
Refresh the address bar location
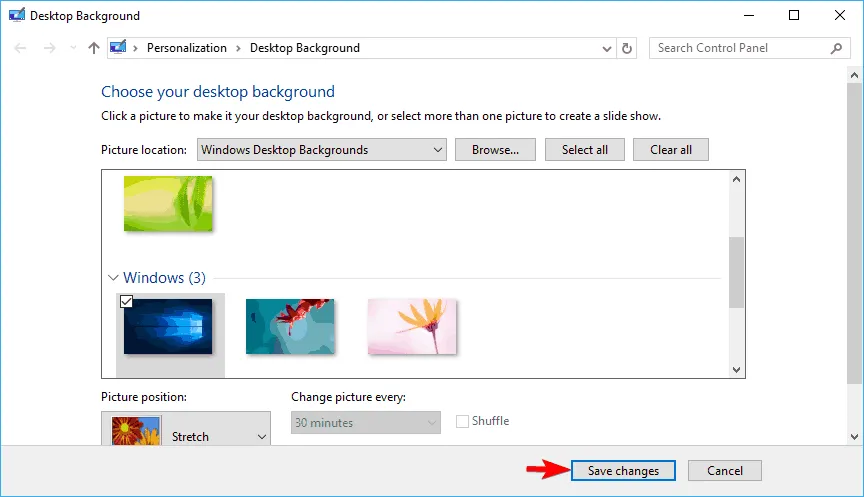628,48
